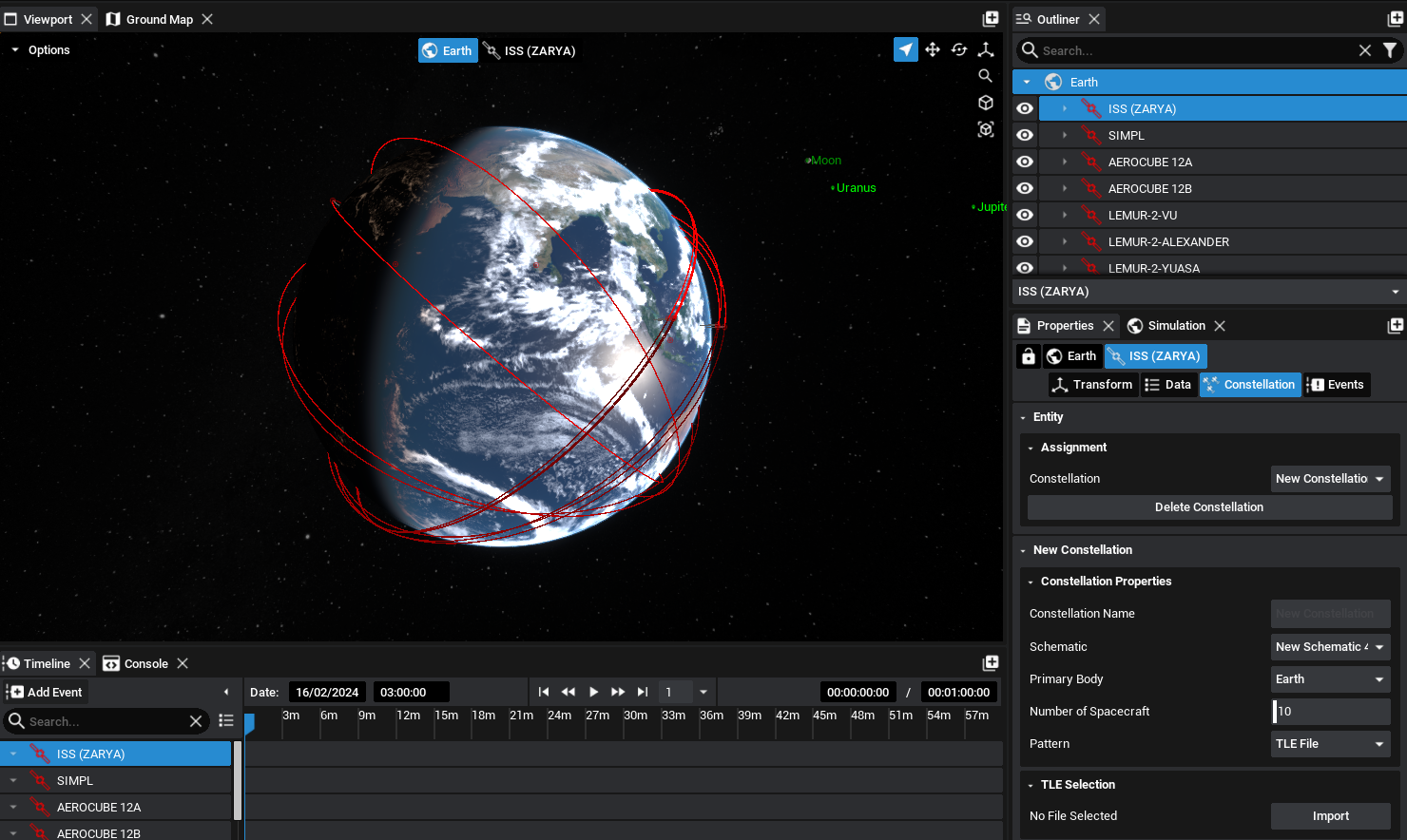Open the Events properties tab

click(x=1337, y=385)
